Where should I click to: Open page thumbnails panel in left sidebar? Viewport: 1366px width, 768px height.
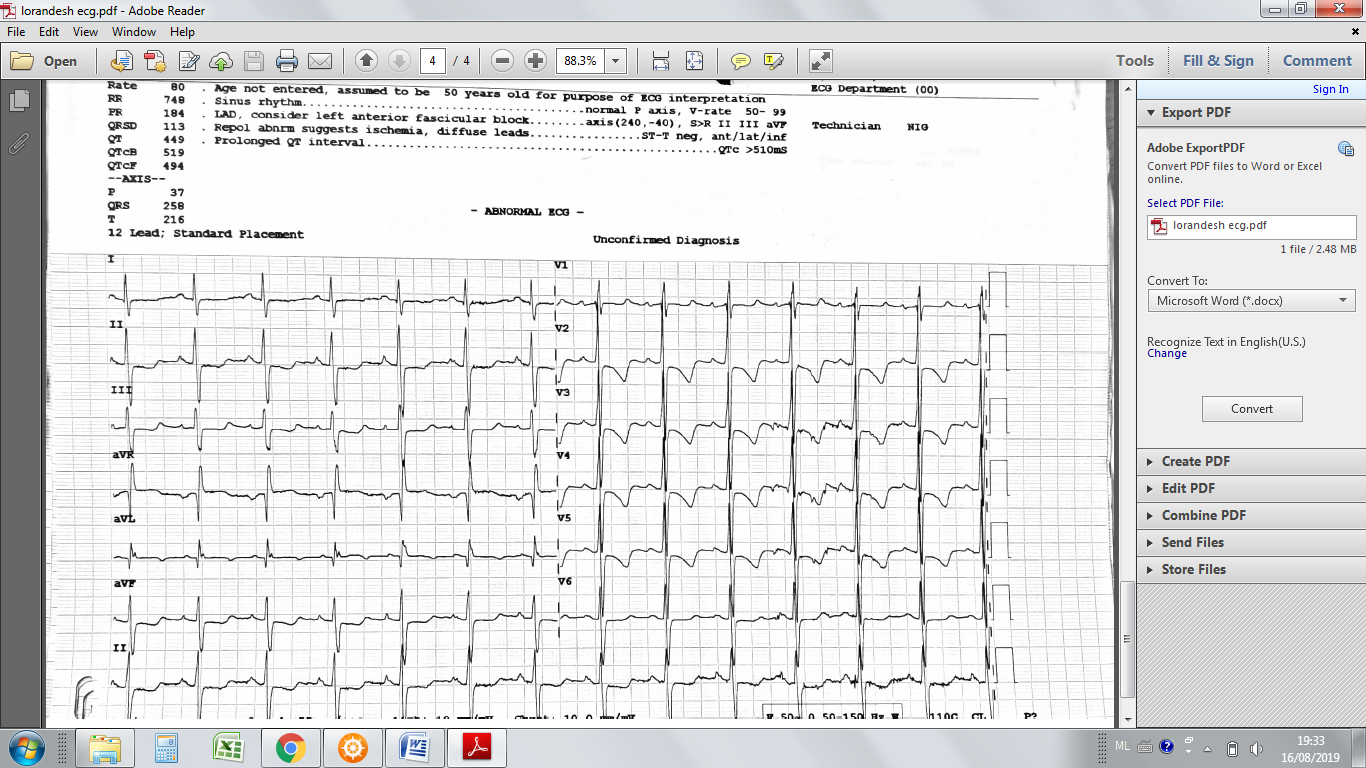18,100
